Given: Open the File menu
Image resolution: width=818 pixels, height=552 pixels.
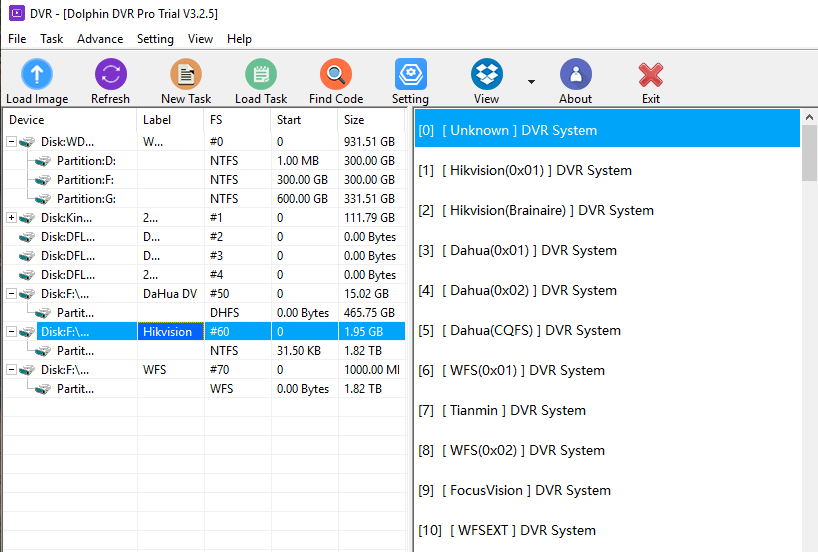Looking at the screenshot, I should (x=17, y=39).
